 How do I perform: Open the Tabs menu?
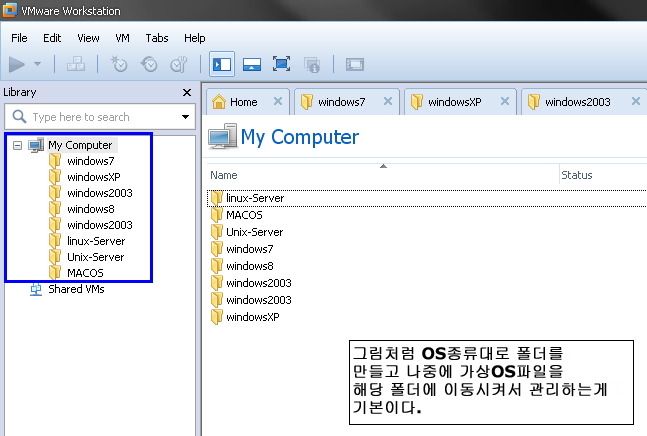(x=157, y=38)
